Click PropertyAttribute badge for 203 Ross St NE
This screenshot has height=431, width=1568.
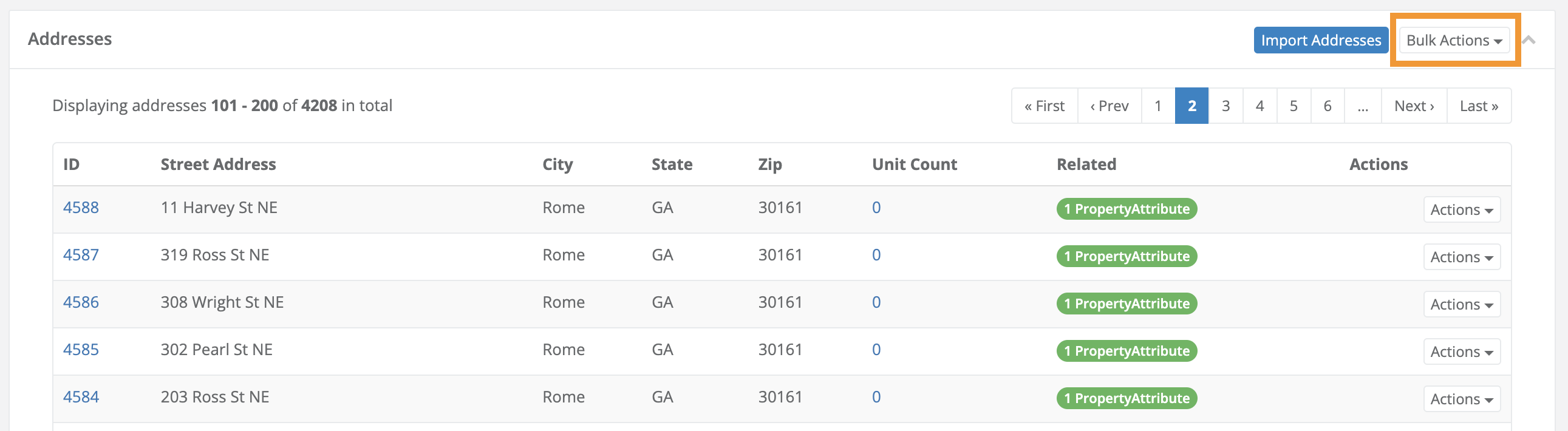tap(1126, 398)
